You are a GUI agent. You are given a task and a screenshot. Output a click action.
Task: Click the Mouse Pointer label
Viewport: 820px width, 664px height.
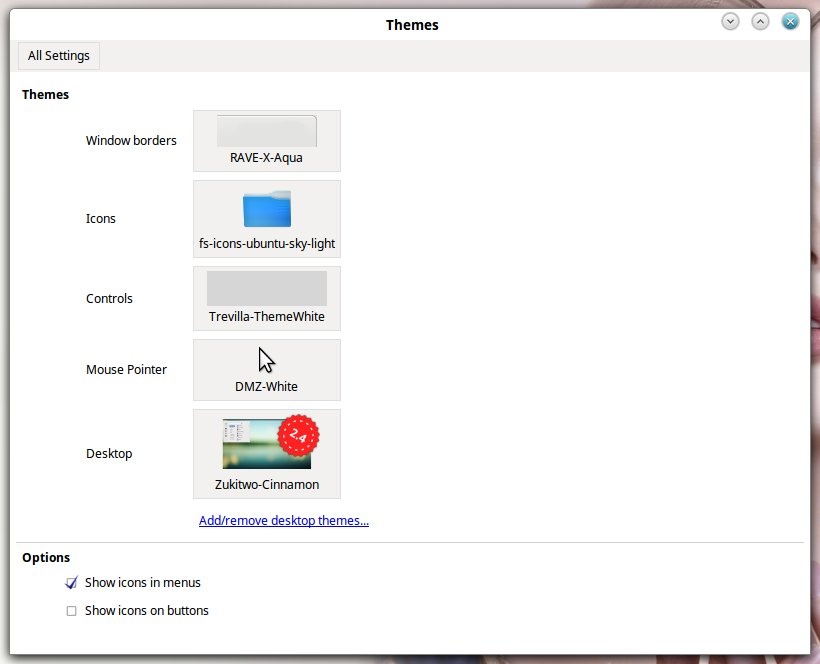pyautogui.click(x=127, y=370)
